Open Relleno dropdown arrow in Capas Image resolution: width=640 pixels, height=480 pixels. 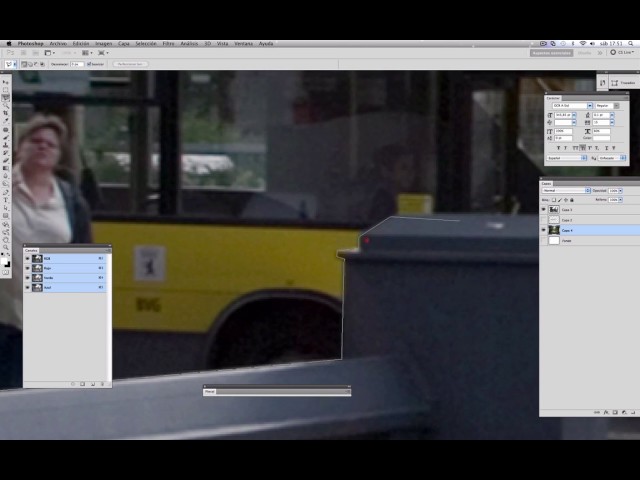pyautogui.click(x=620, y=200)
